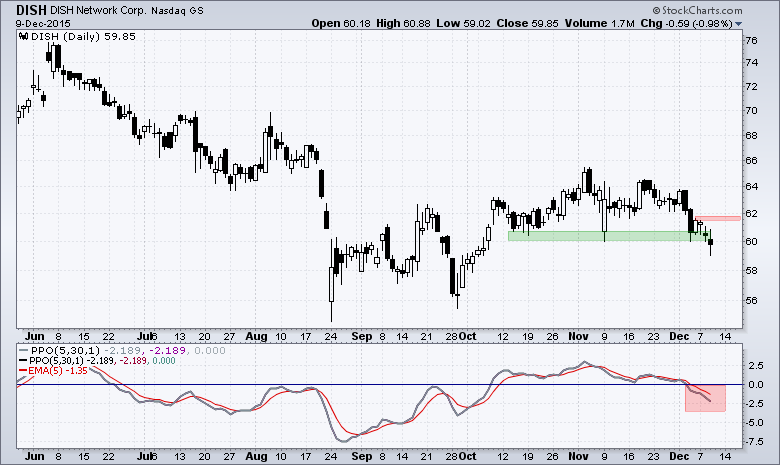
Task: Click the 56 price axis label
Action: [752, 301]
